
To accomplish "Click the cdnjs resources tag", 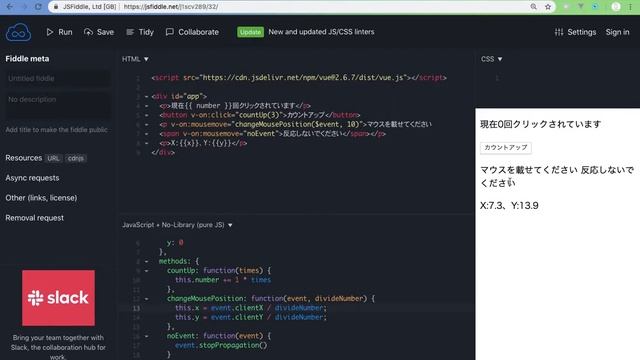I will [x=76, y=158].
